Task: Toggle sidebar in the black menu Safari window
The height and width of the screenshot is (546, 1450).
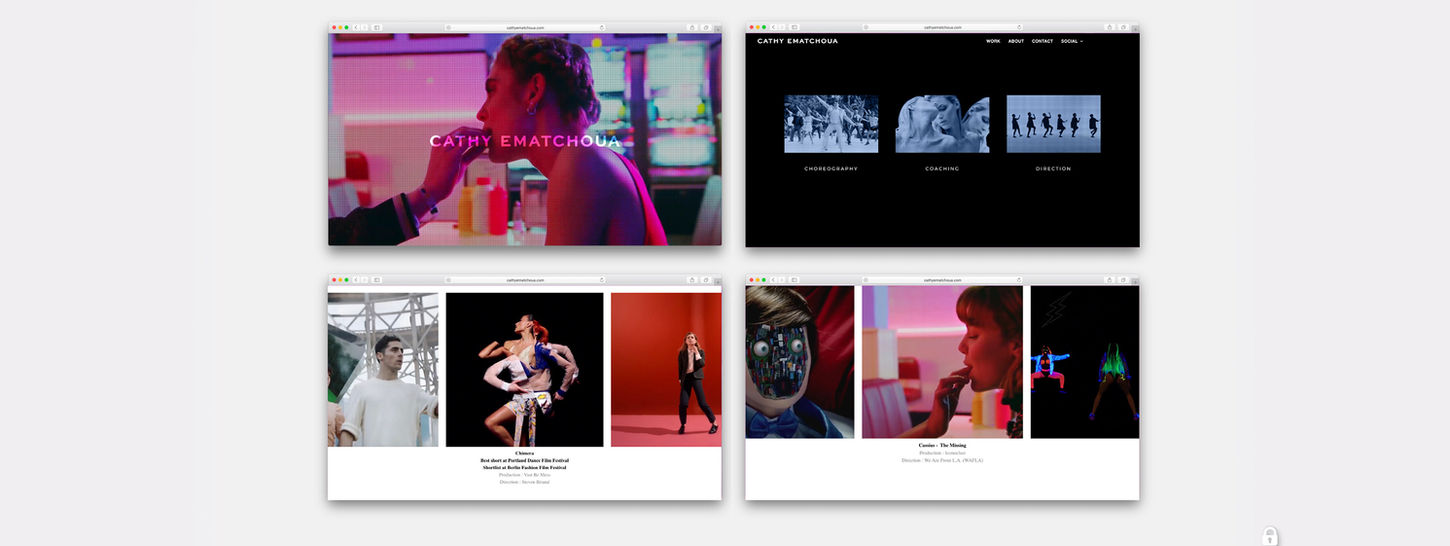Action: (794, 28)
